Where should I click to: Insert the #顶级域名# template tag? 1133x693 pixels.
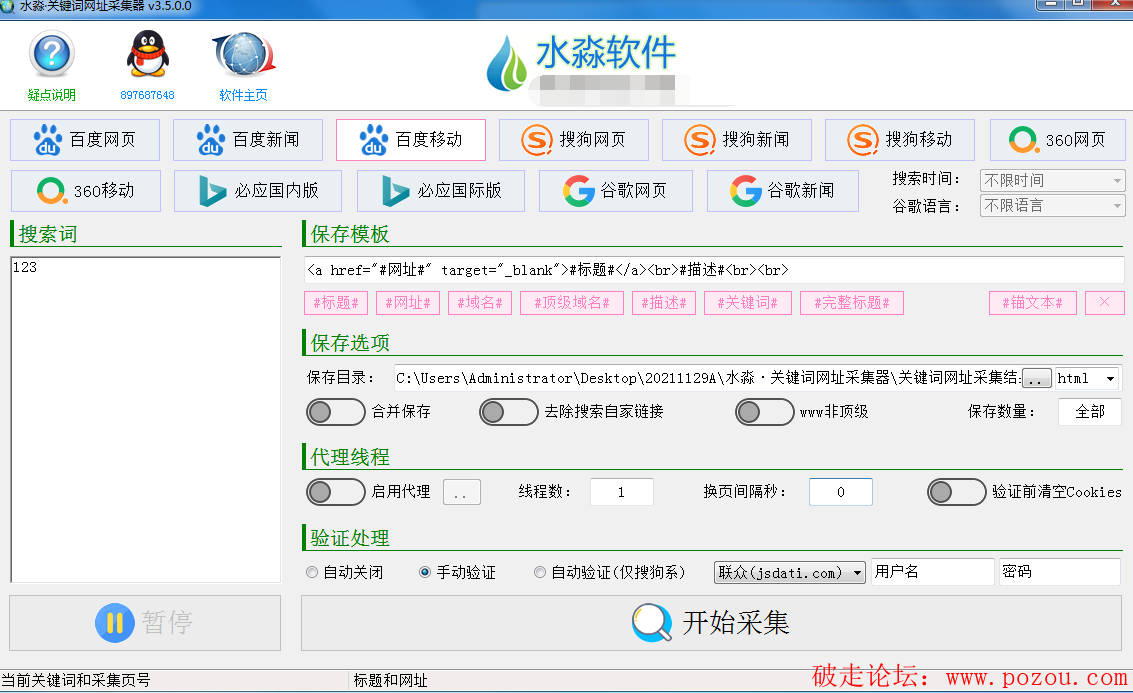coord(572,303)
